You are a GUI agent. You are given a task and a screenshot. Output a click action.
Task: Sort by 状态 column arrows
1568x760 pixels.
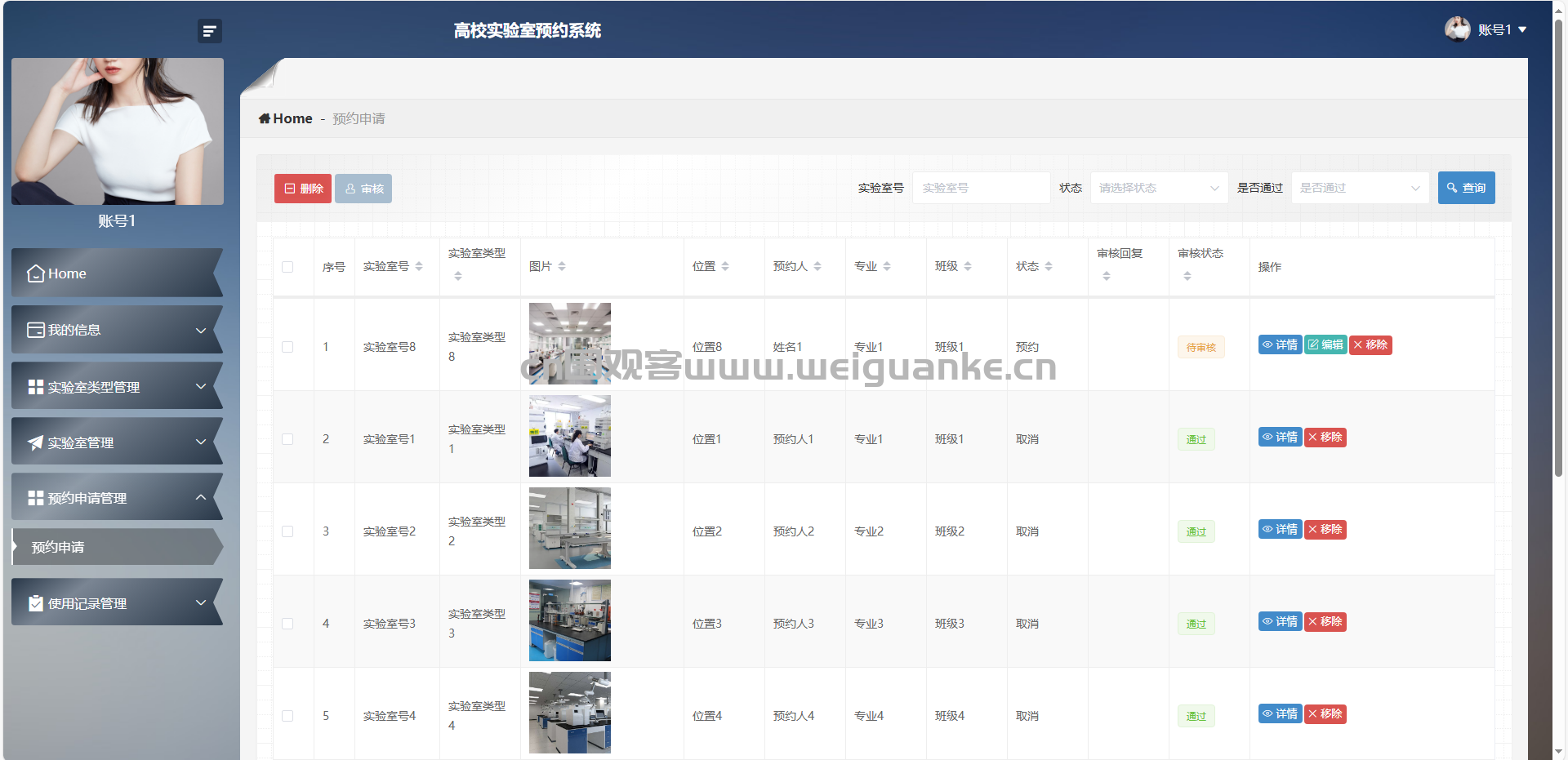(x=1049, y=266)
